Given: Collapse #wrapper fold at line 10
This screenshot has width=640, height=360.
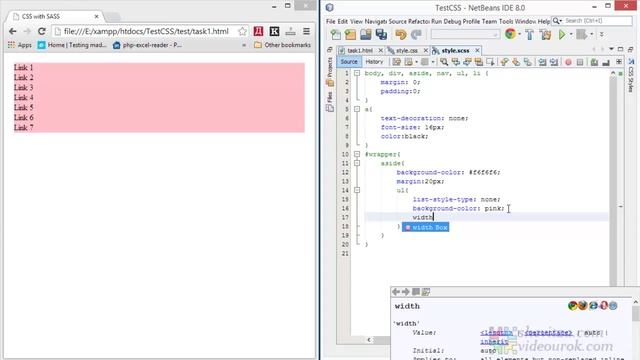Looking at the screenshot, I should coord(357,154).
